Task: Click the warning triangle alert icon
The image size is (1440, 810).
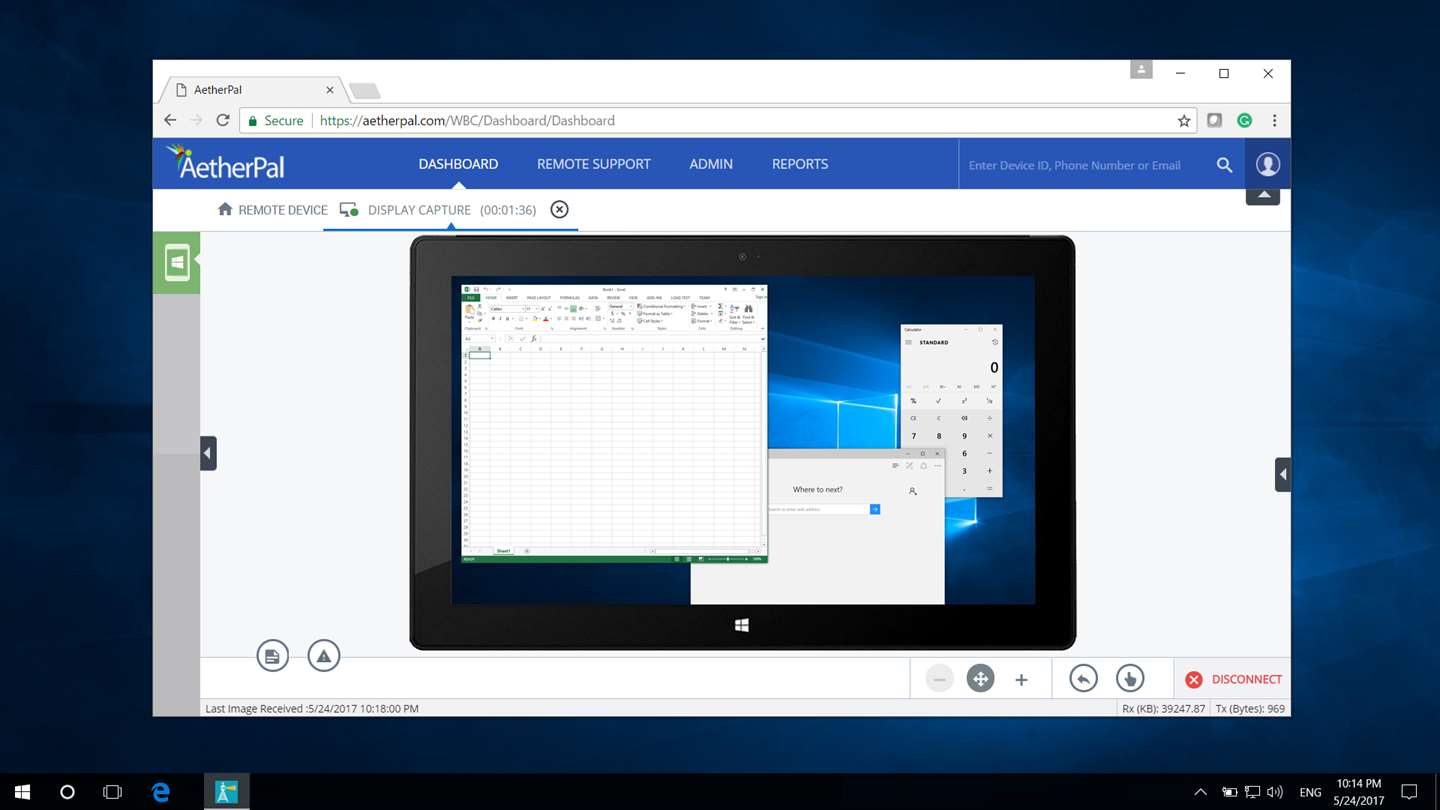Action: click(x=323, y=656)
